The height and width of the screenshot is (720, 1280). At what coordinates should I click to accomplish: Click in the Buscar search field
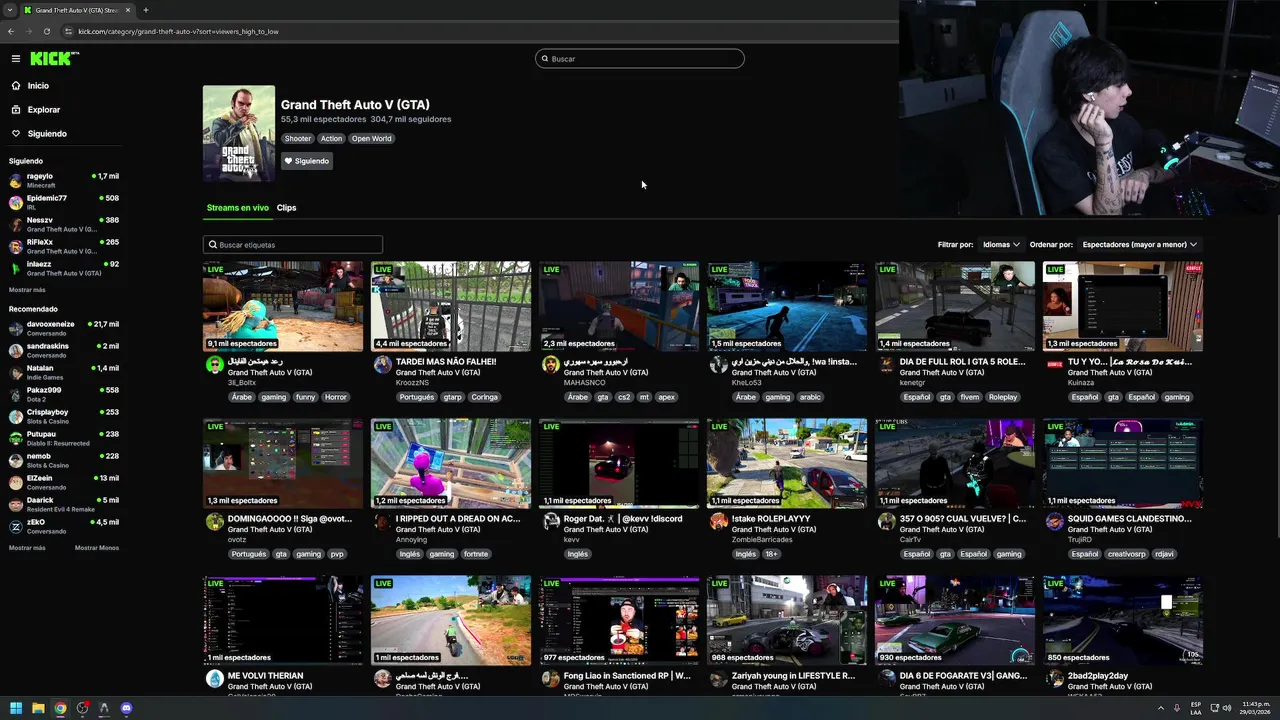point(640,59)
